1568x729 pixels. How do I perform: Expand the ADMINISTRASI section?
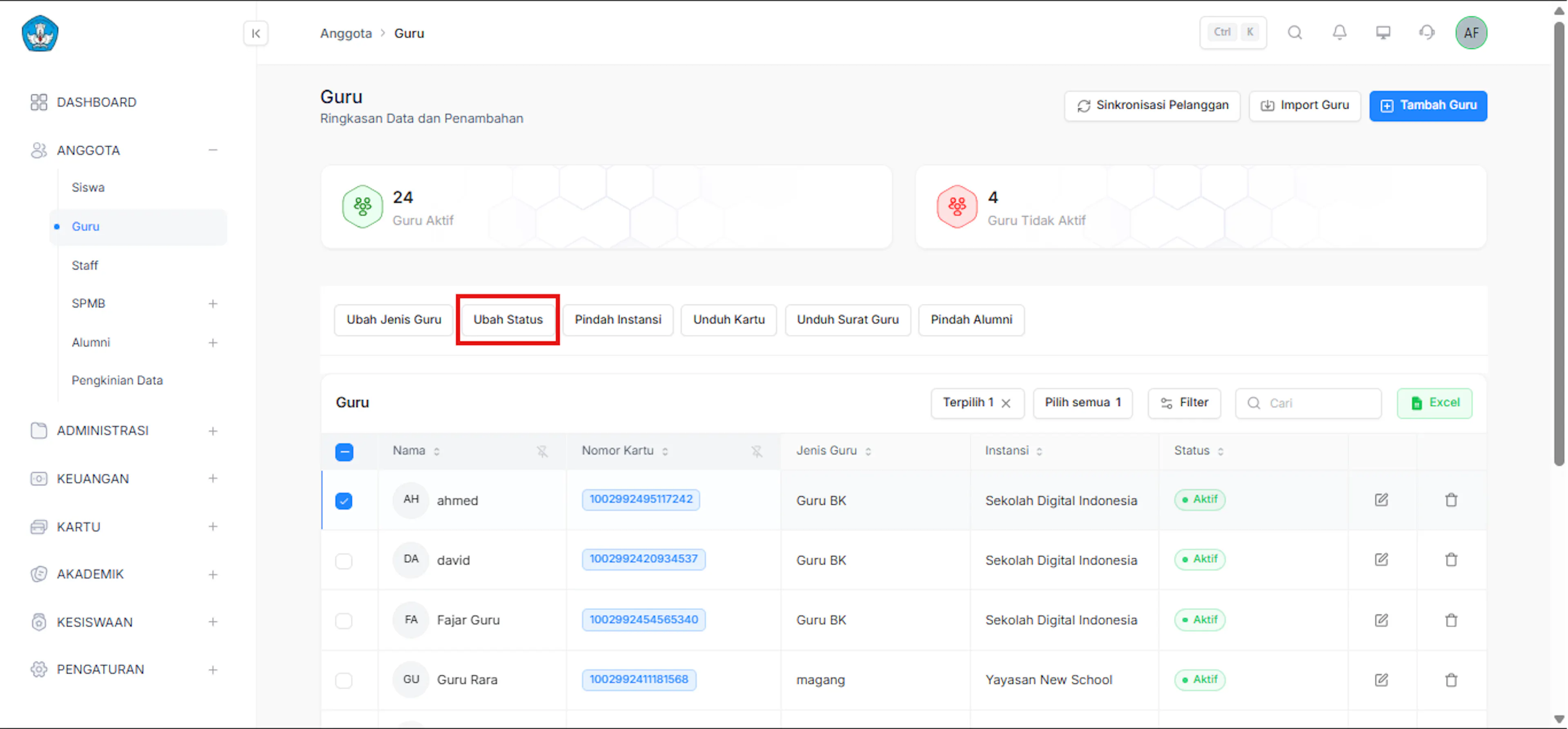[x=212, y=431]
